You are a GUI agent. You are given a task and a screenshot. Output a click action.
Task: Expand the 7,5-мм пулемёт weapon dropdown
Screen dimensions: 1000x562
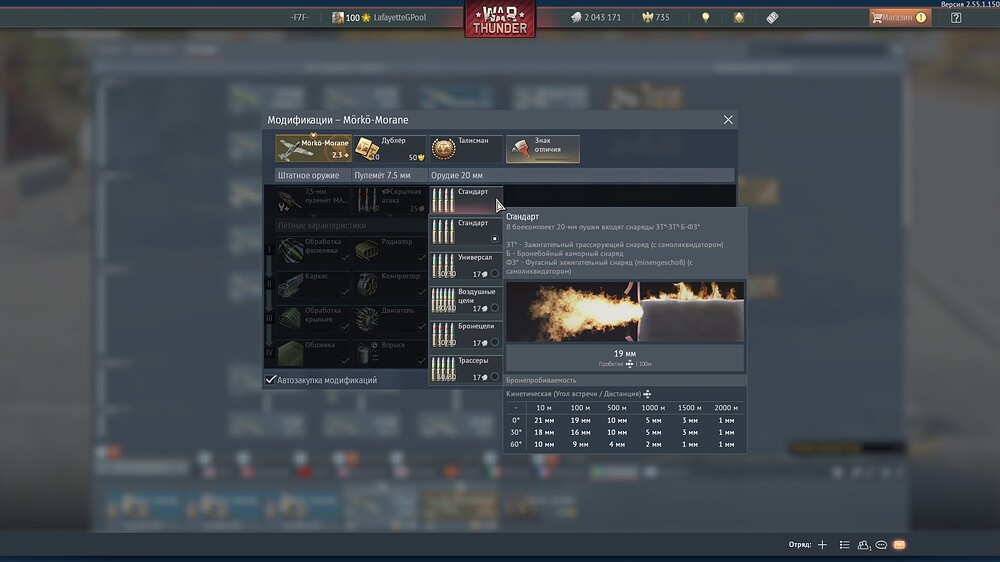[x=313, y=200]
